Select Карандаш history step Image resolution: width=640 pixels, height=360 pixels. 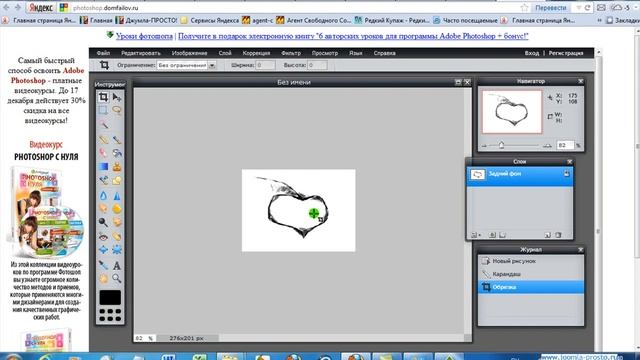531,274
